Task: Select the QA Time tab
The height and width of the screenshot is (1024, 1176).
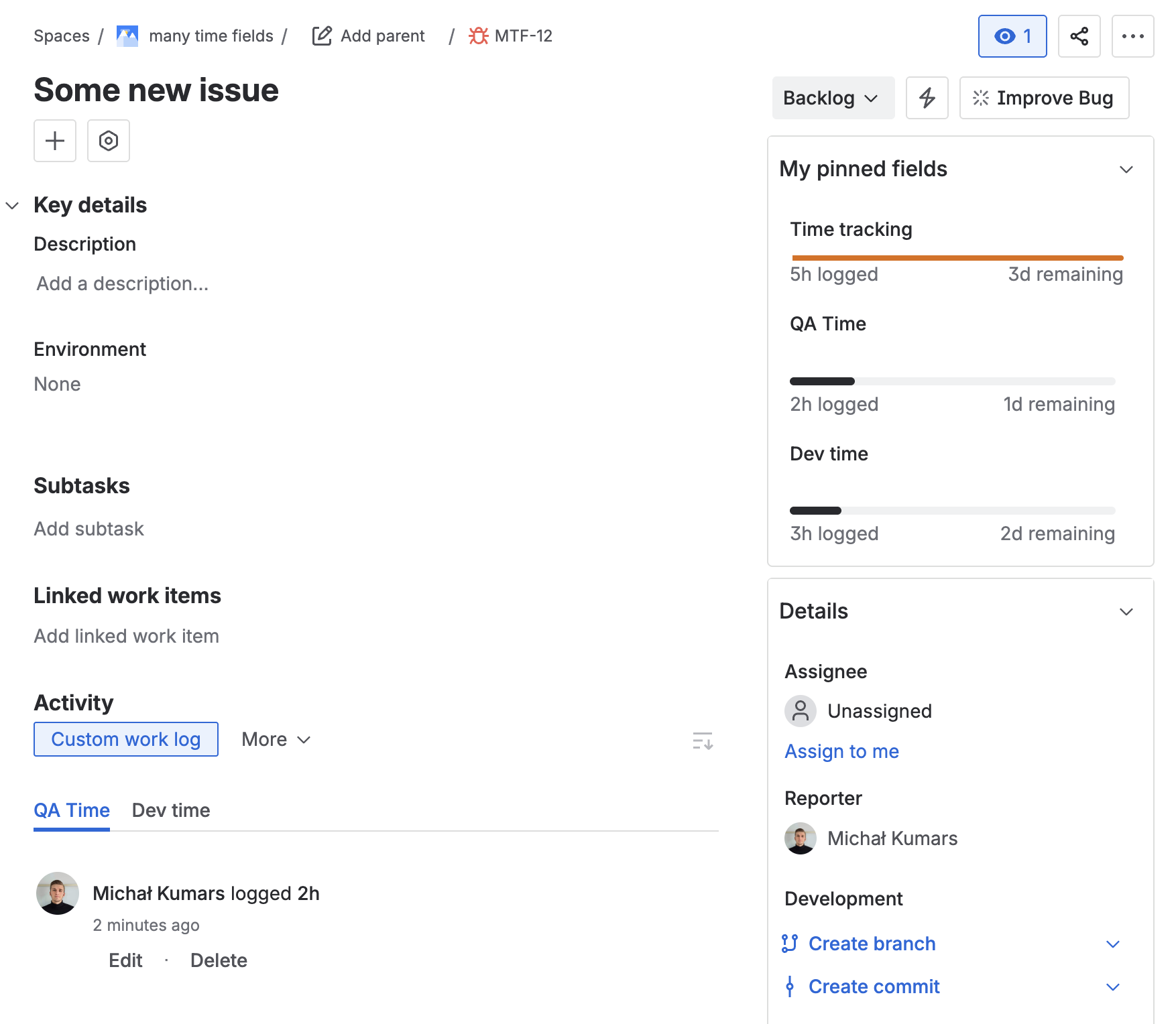Action: point(71,810)
